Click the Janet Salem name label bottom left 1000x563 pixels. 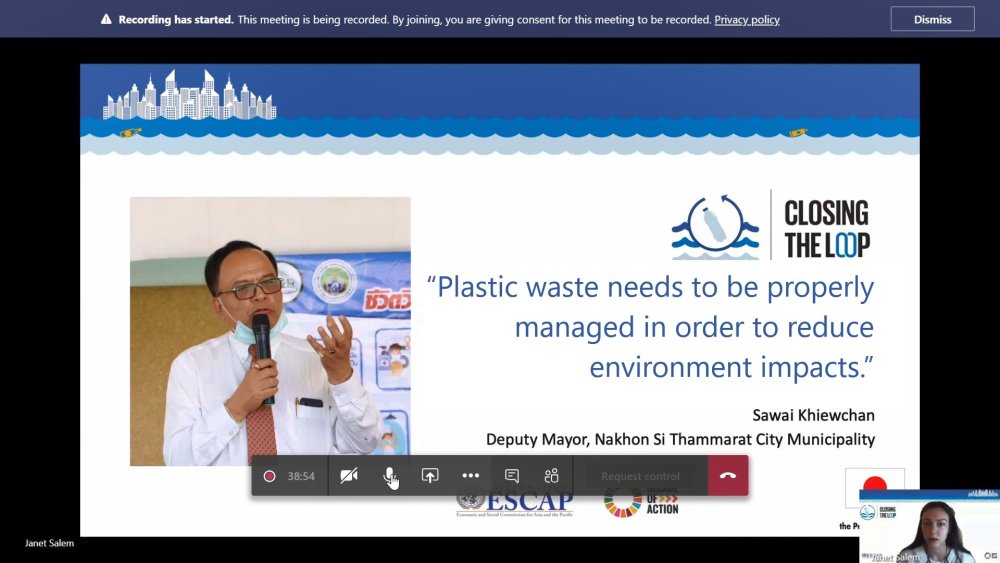[49, 543]
